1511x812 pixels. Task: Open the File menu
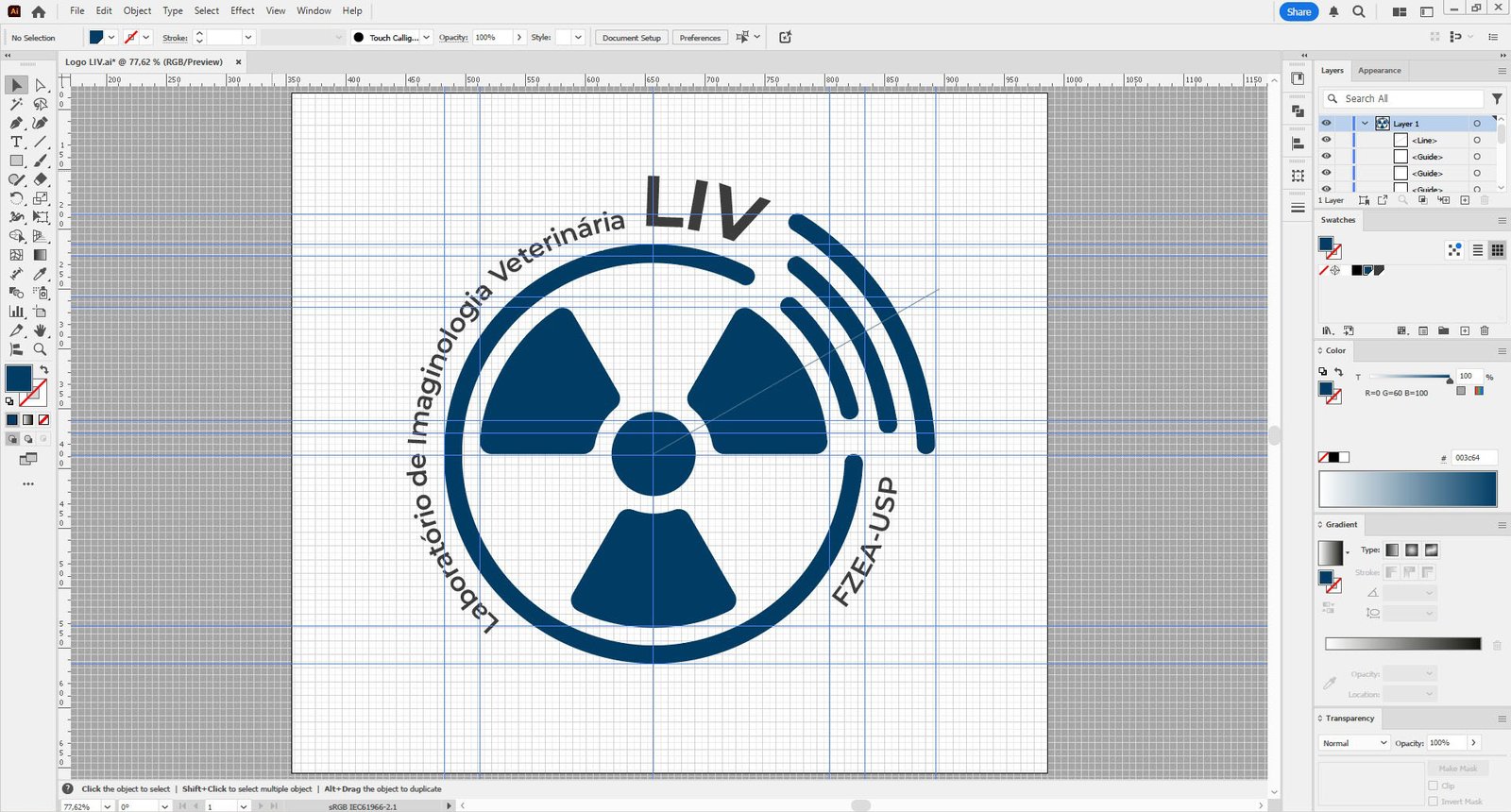pyautogui.click(x=76, y=11)
